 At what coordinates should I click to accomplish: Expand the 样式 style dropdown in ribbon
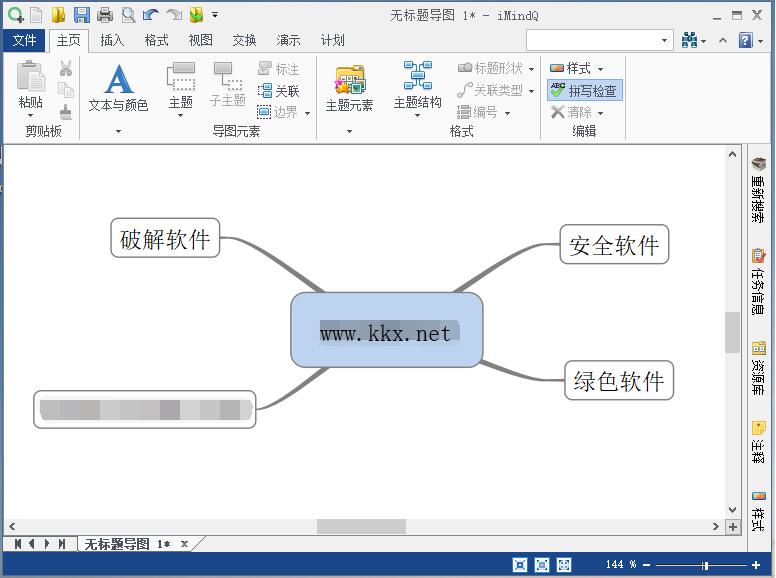tap(600, 69)
